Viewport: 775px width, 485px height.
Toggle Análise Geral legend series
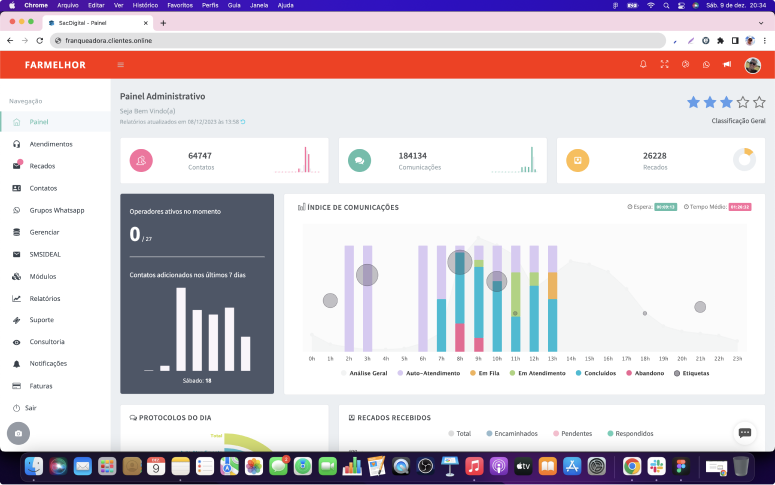(x=364, y=373)
